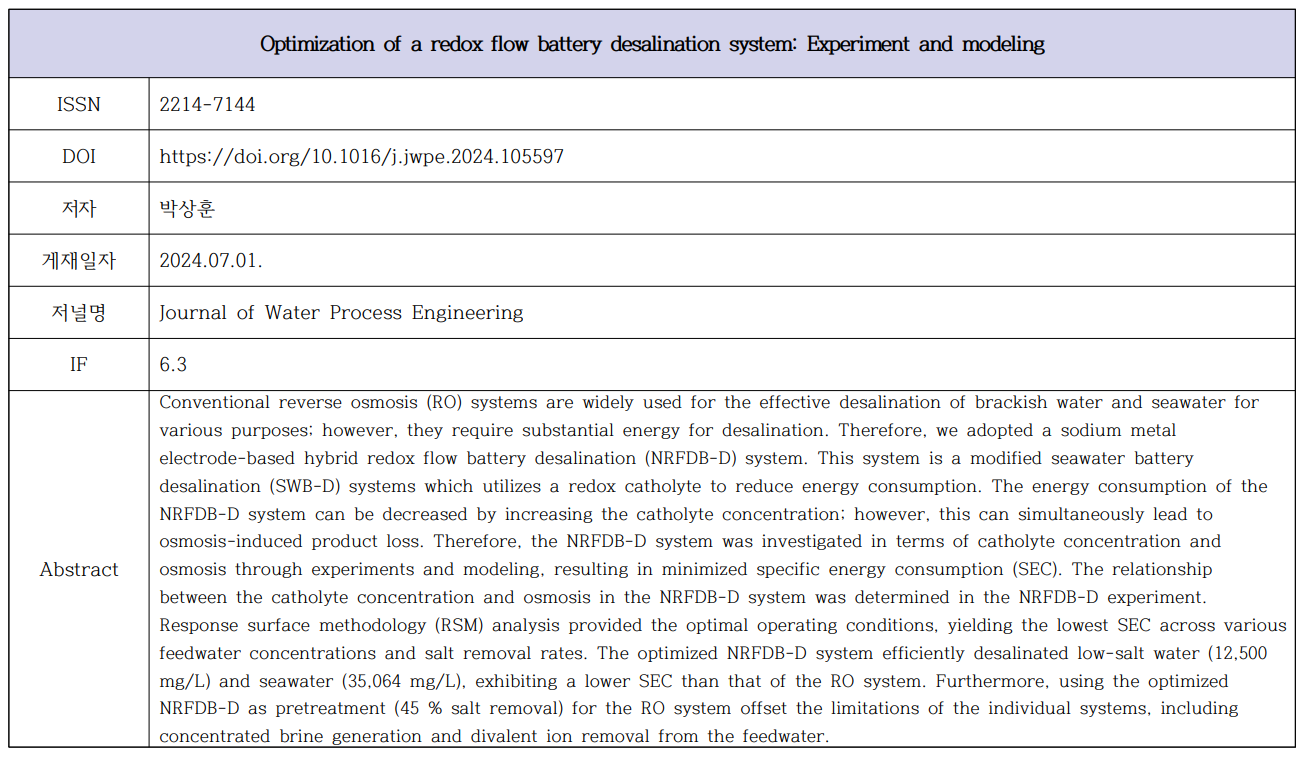Click the 저자 label cell
Viewport: 1311px width, 762px height.
(79, 209)
